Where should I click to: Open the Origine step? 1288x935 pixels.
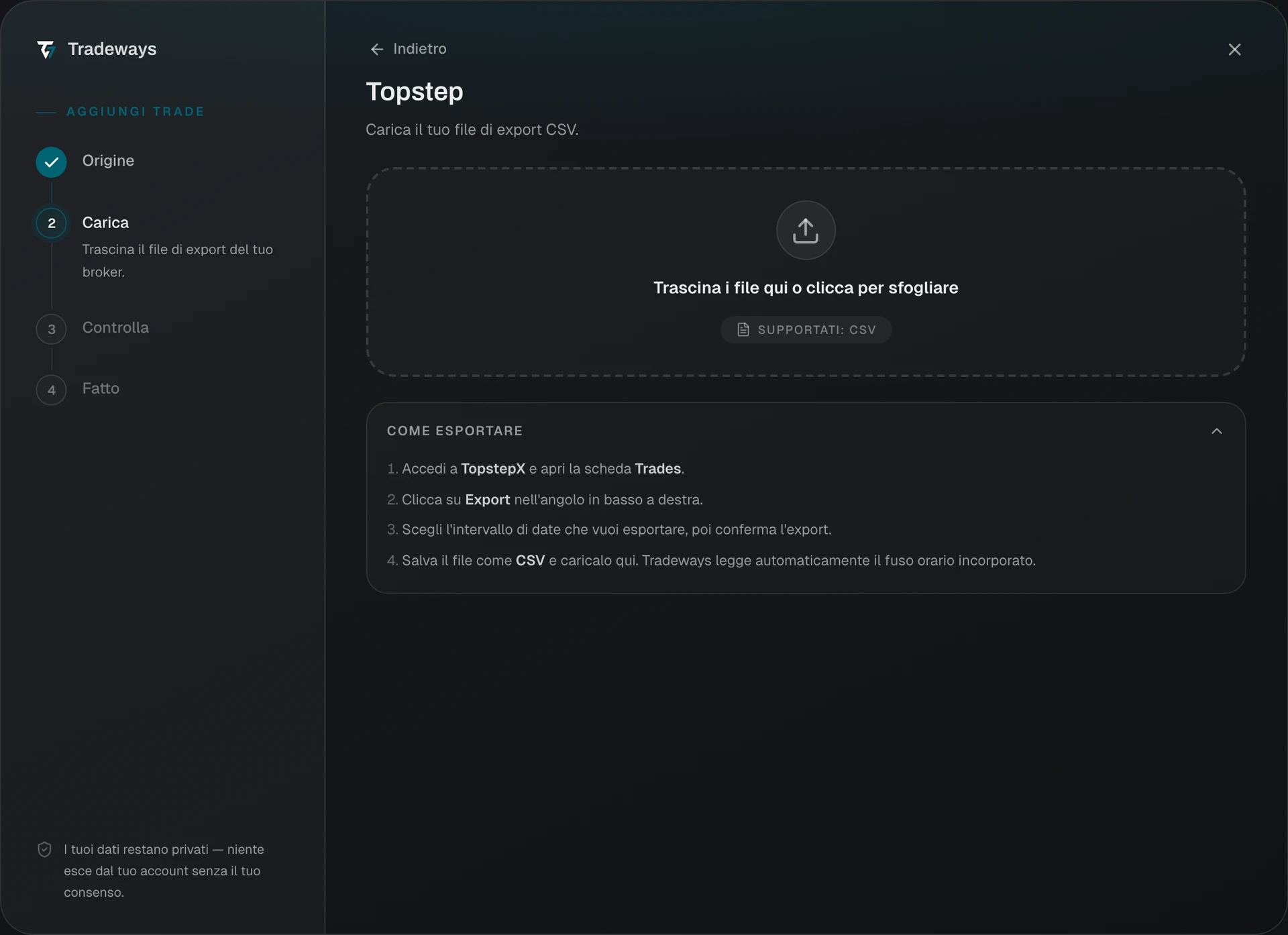coord(108,160)
